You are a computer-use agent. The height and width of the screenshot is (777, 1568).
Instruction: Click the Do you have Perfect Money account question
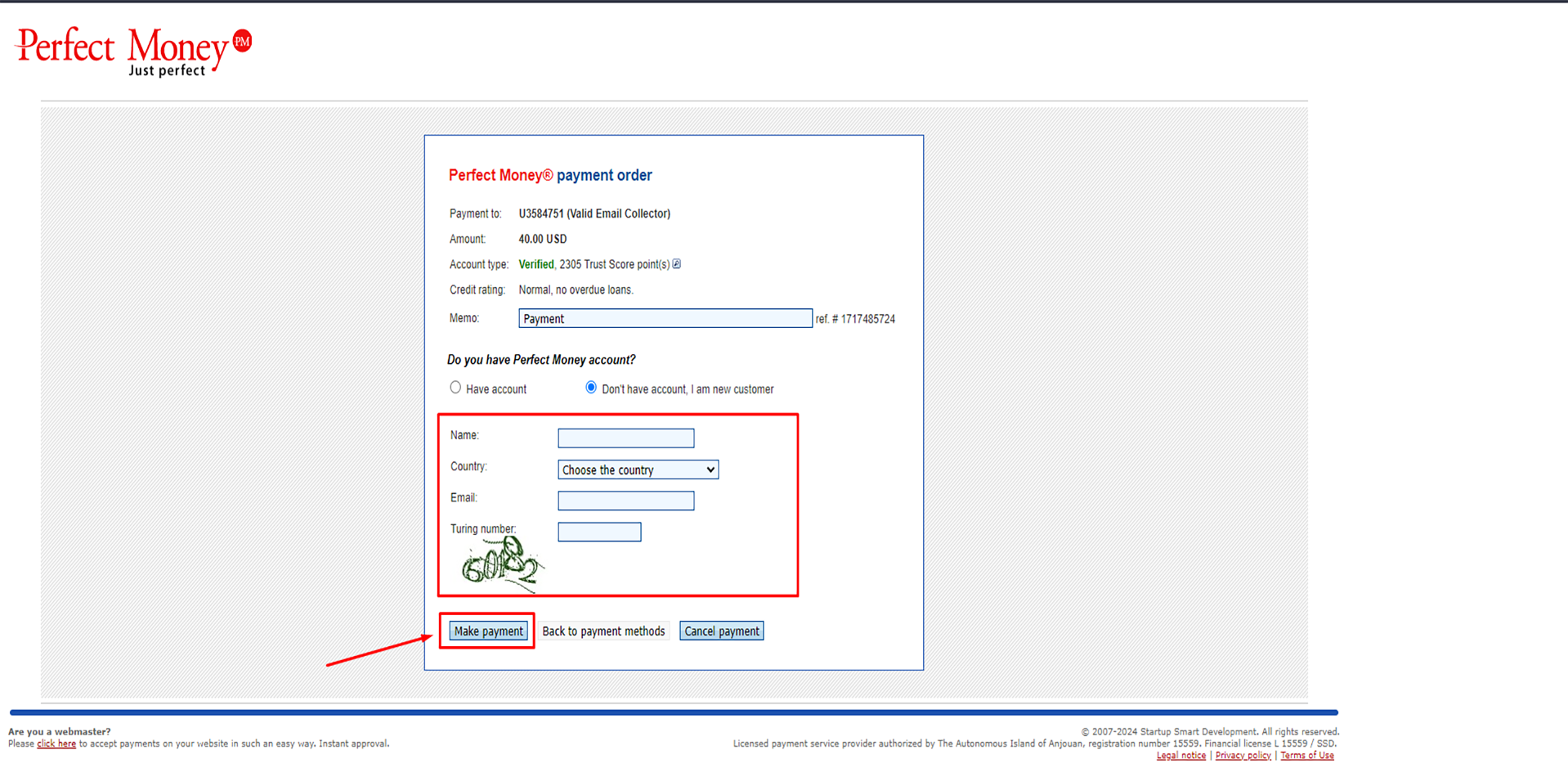(x=541, y=360)
